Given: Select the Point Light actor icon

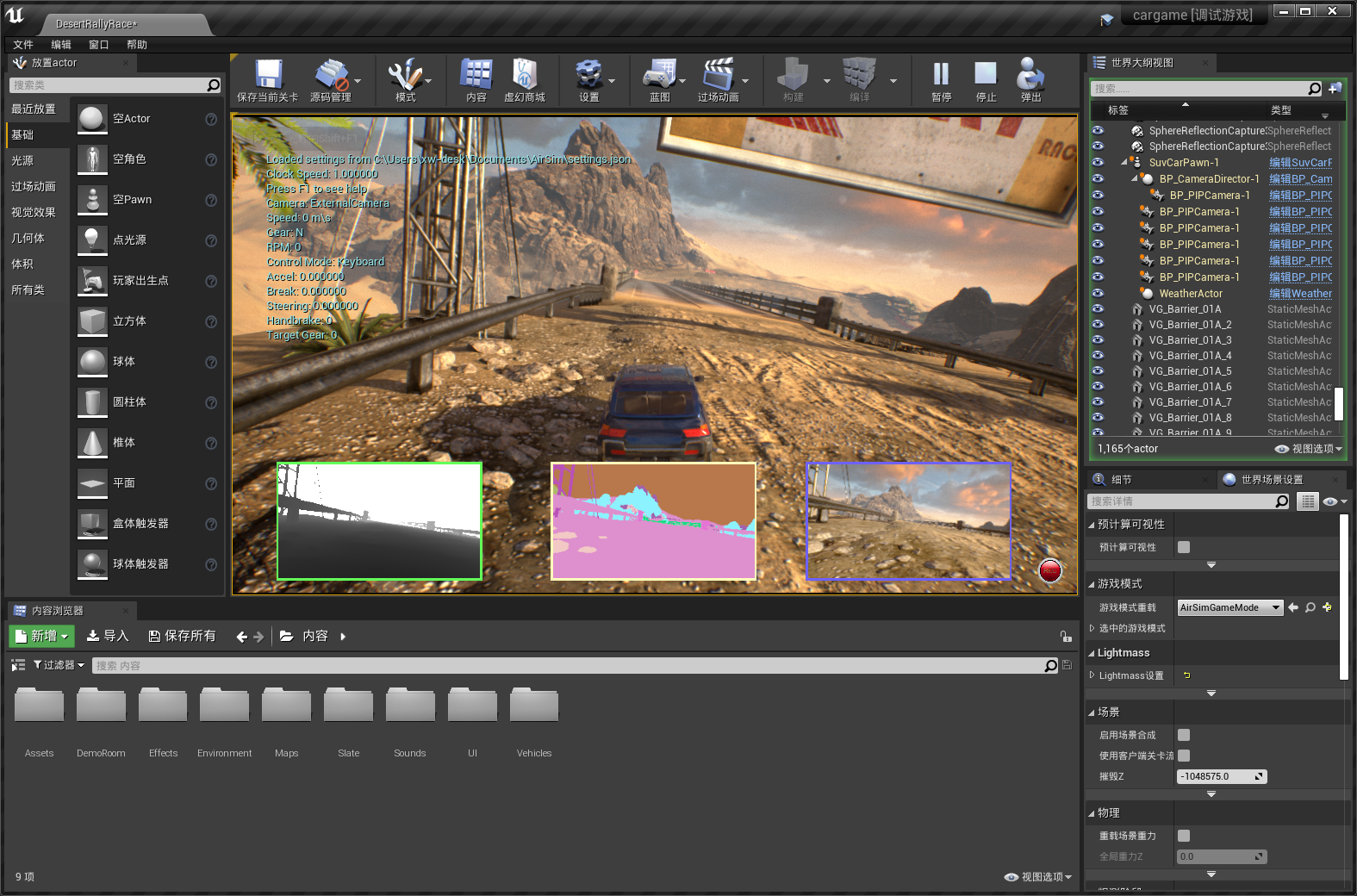Looking at the screenshot, I should pyautogui.click(x=92, y=240).
